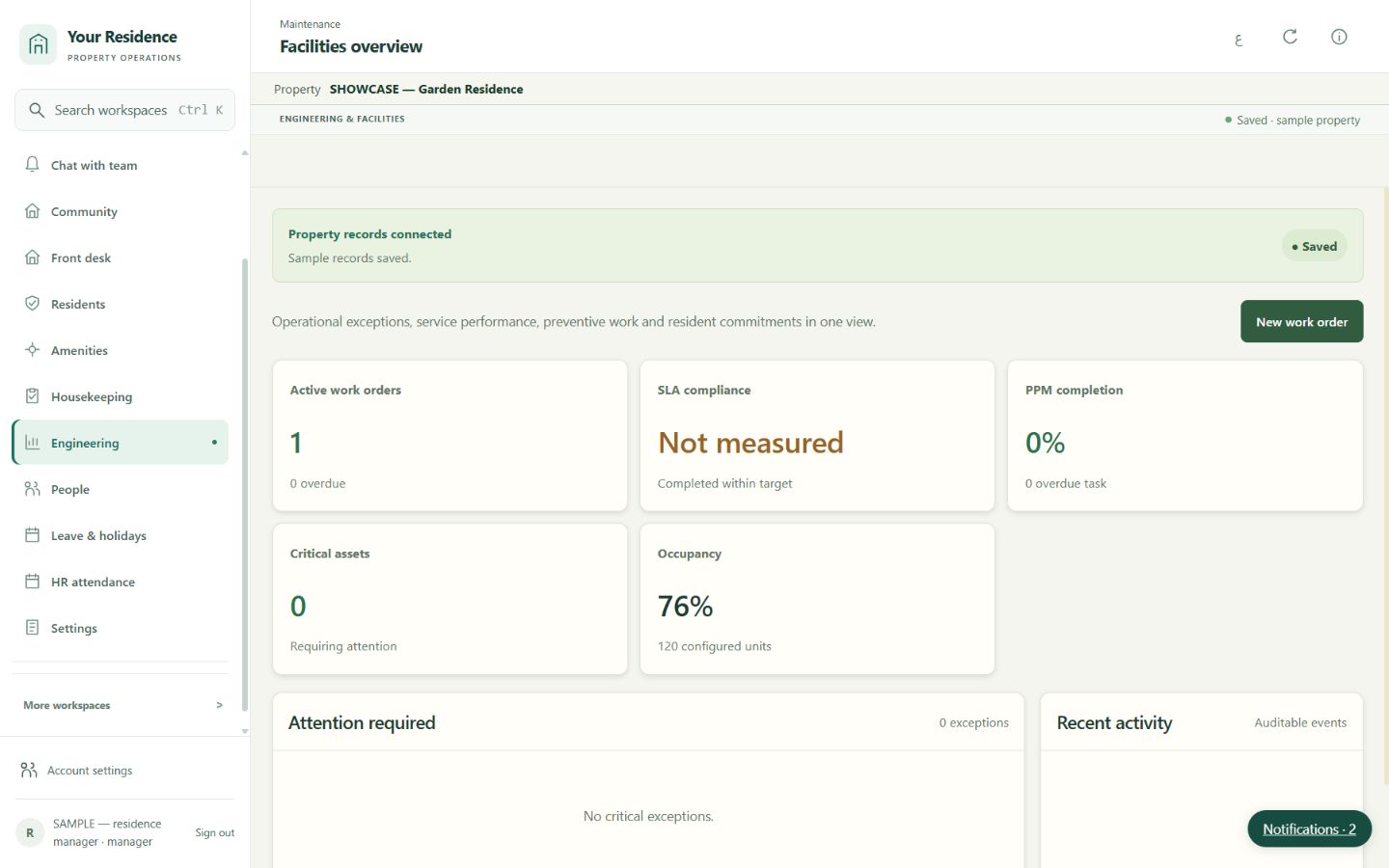
Task: Click the Housekeeping clipboard icon
Action: point(32,396)
